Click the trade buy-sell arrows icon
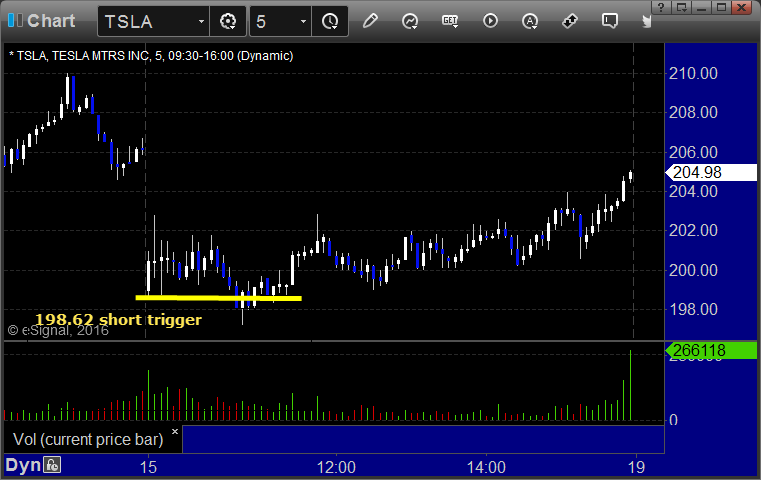761x480 pixels. (x=570, y=21)
